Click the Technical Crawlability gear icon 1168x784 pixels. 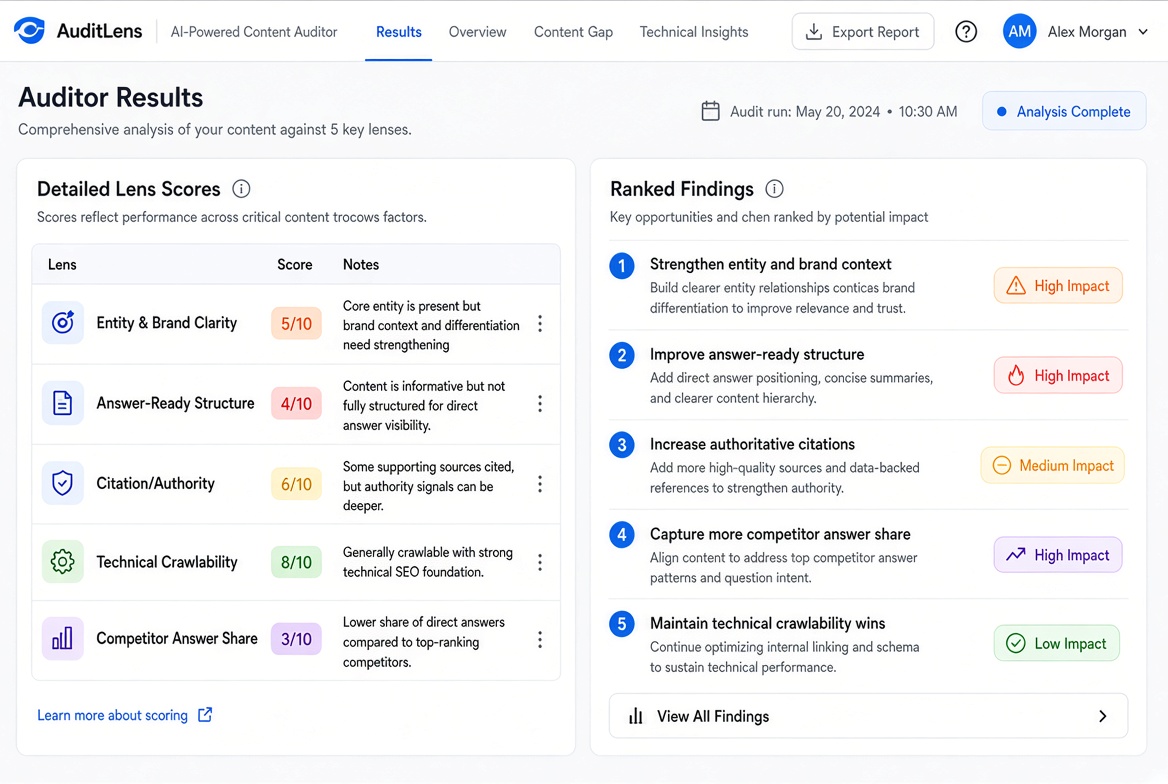pyautogui.click(x=63, y=562)
